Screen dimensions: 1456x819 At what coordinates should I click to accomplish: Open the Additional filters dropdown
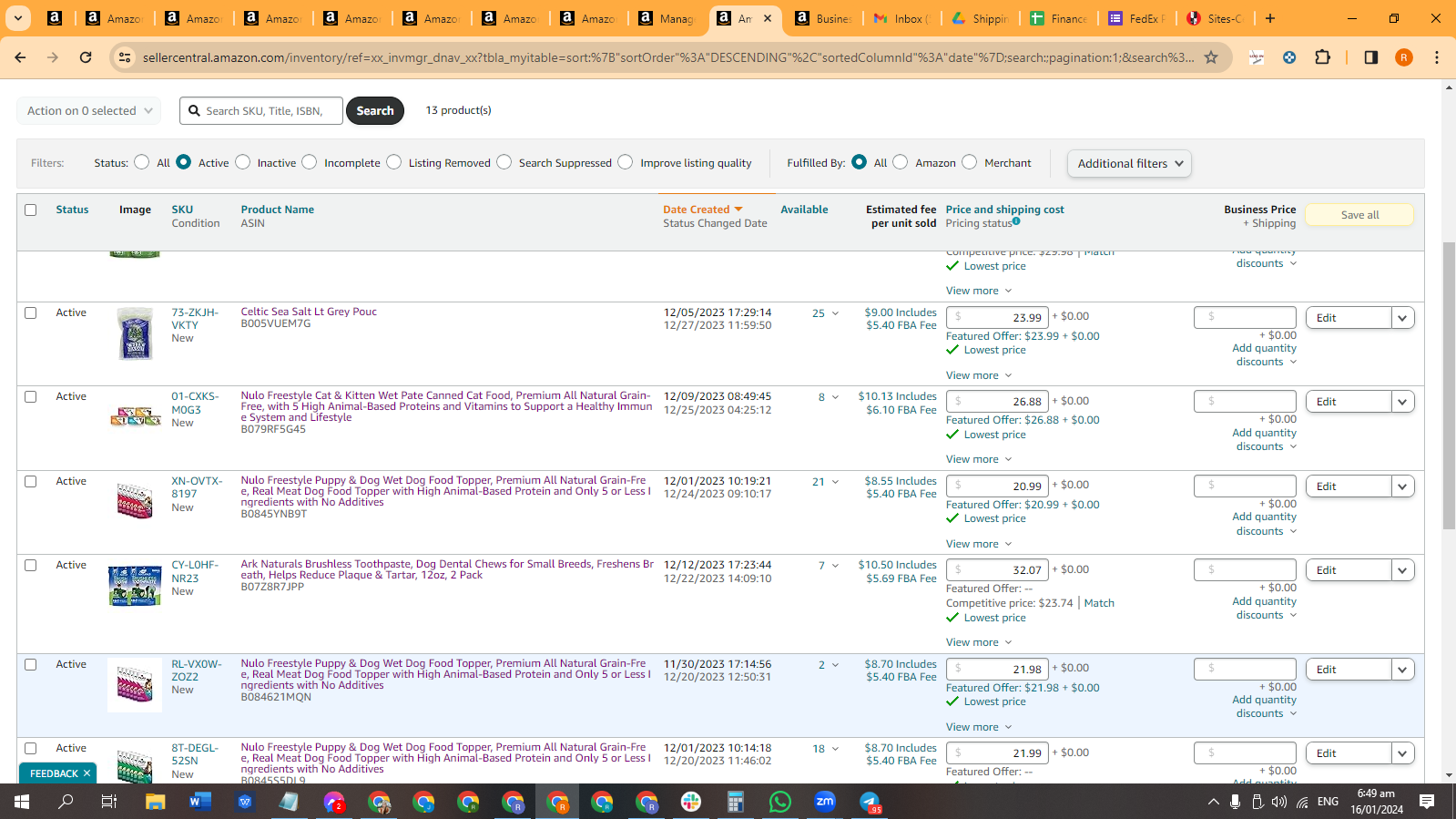click(1129, 164)
